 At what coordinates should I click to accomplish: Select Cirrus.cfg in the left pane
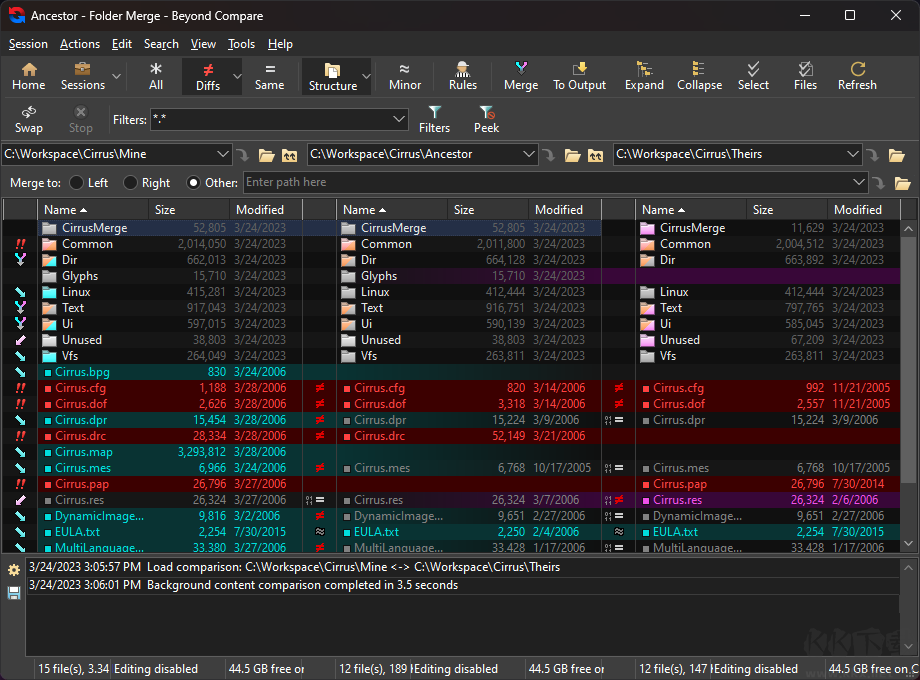80,388
